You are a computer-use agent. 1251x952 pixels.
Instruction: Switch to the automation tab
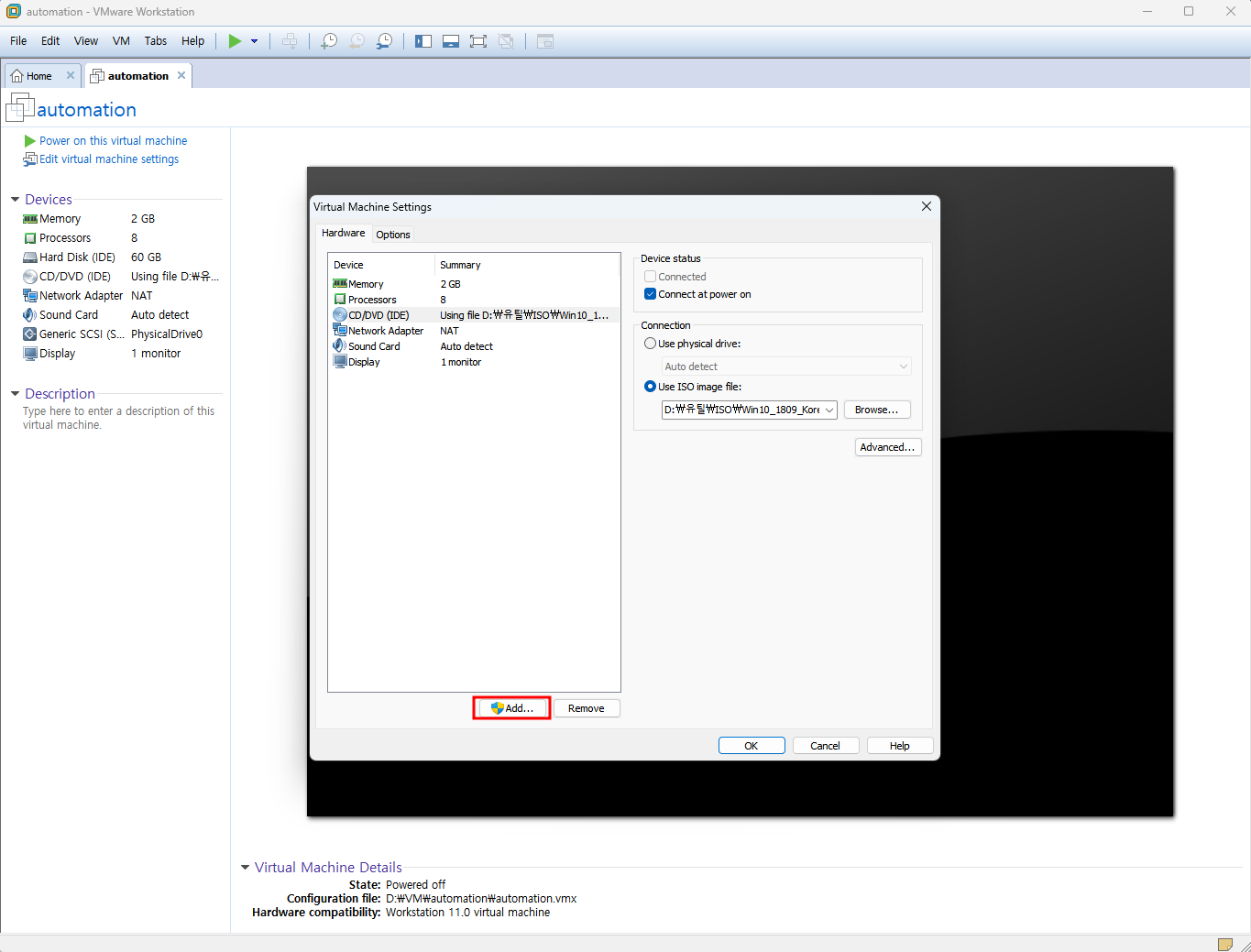click(137, 76)
